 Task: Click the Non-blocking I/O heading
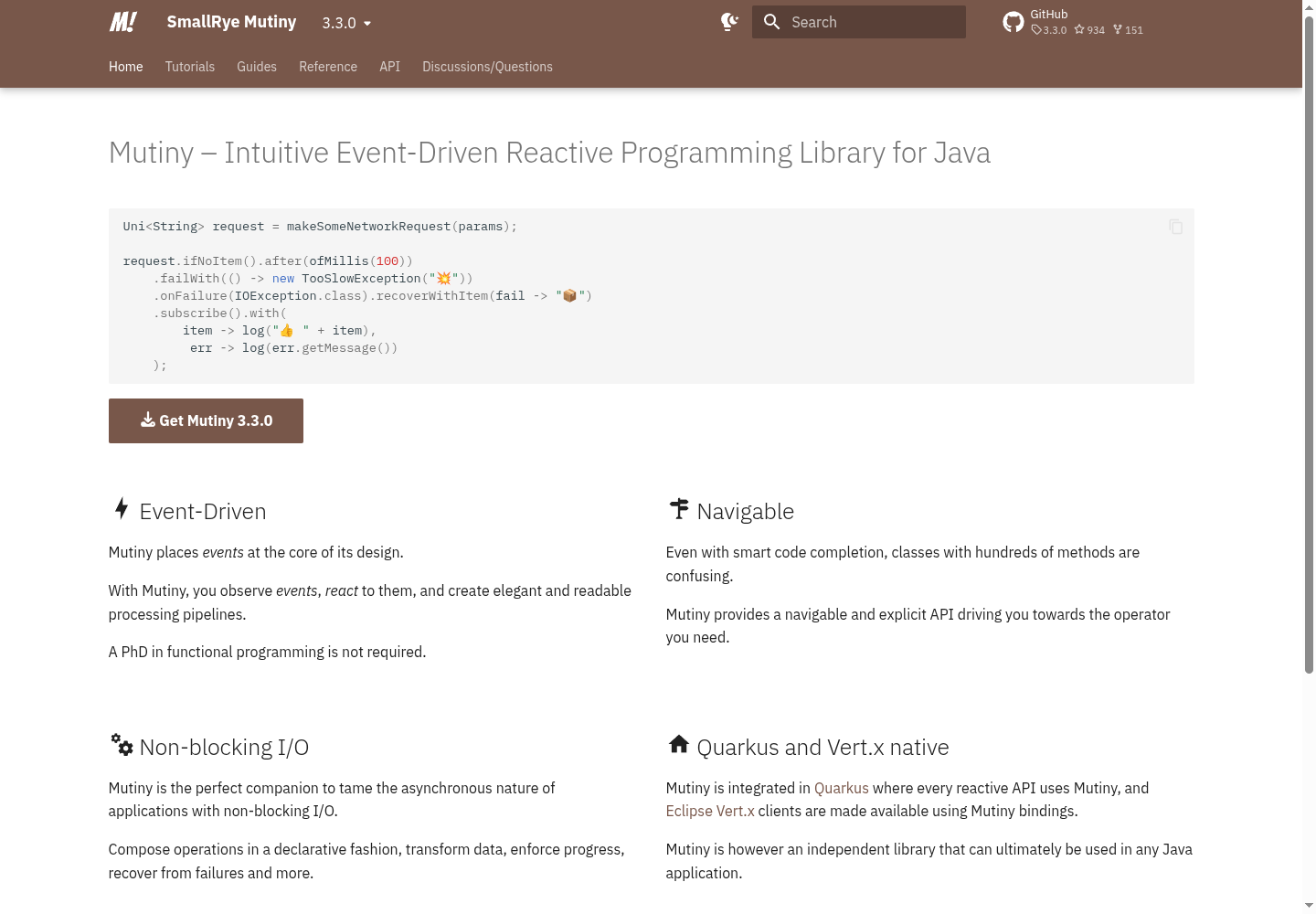pyautogui.click(x=208, y=747)
